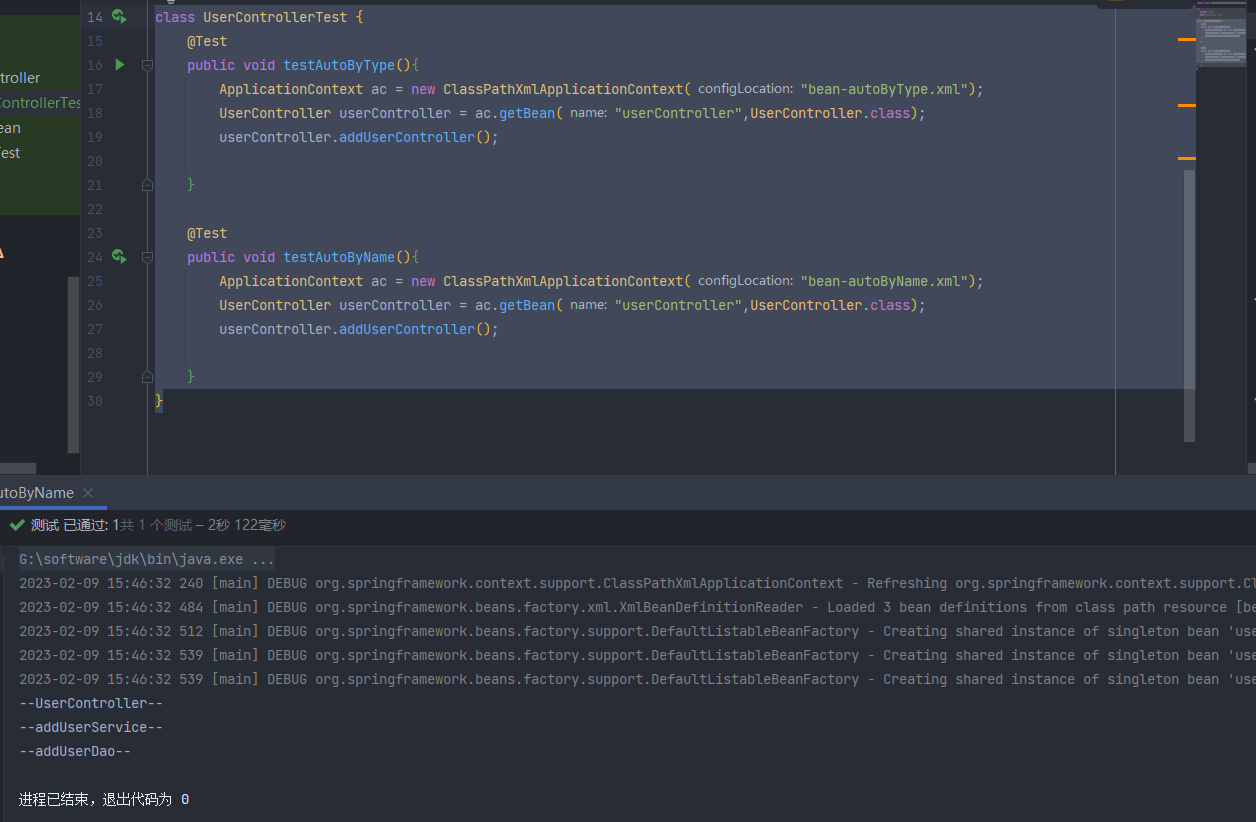Click fold end marker at line 29
This screenshot has width=1256, height=822.
[x=147, y=377]
